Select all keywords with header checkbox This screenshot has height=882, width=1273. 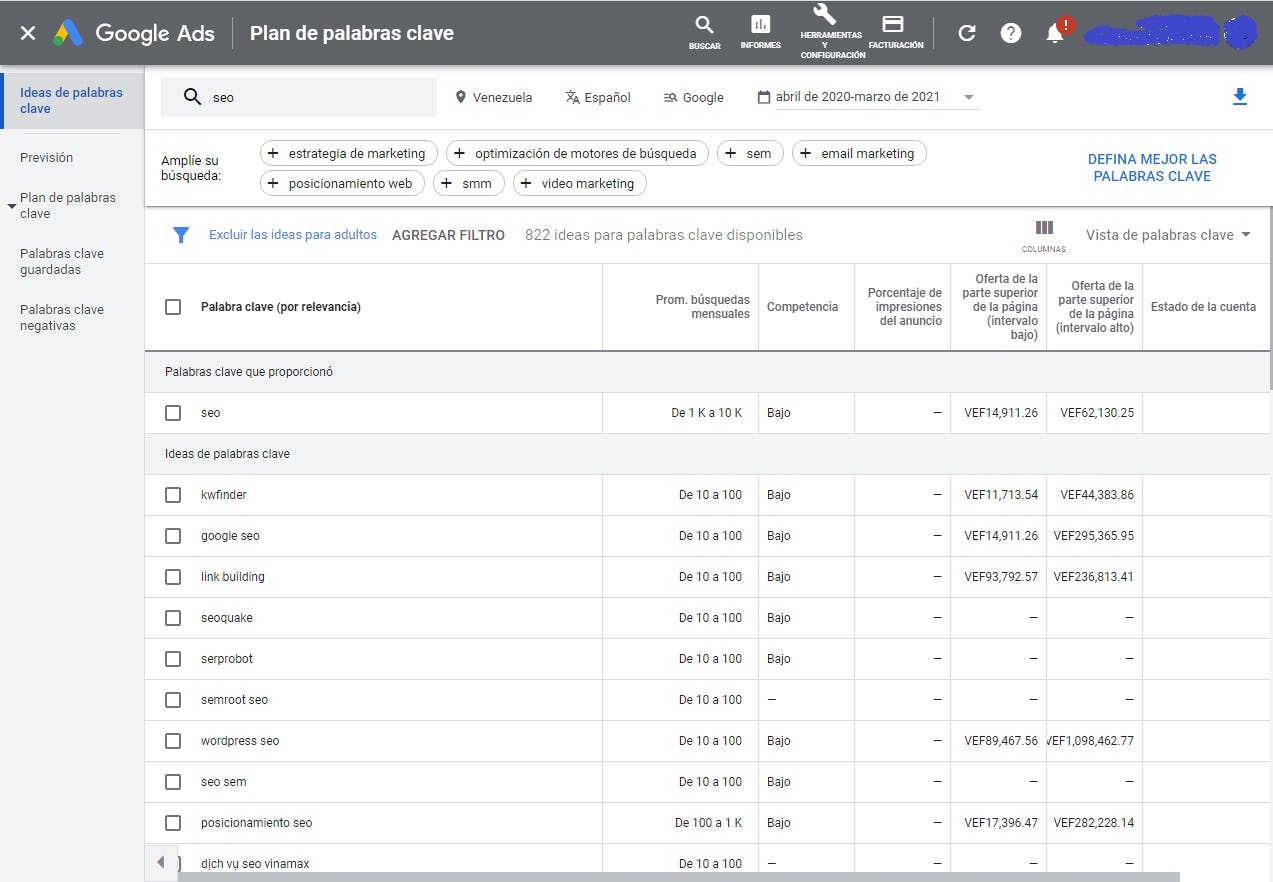[x=172, y=307]
